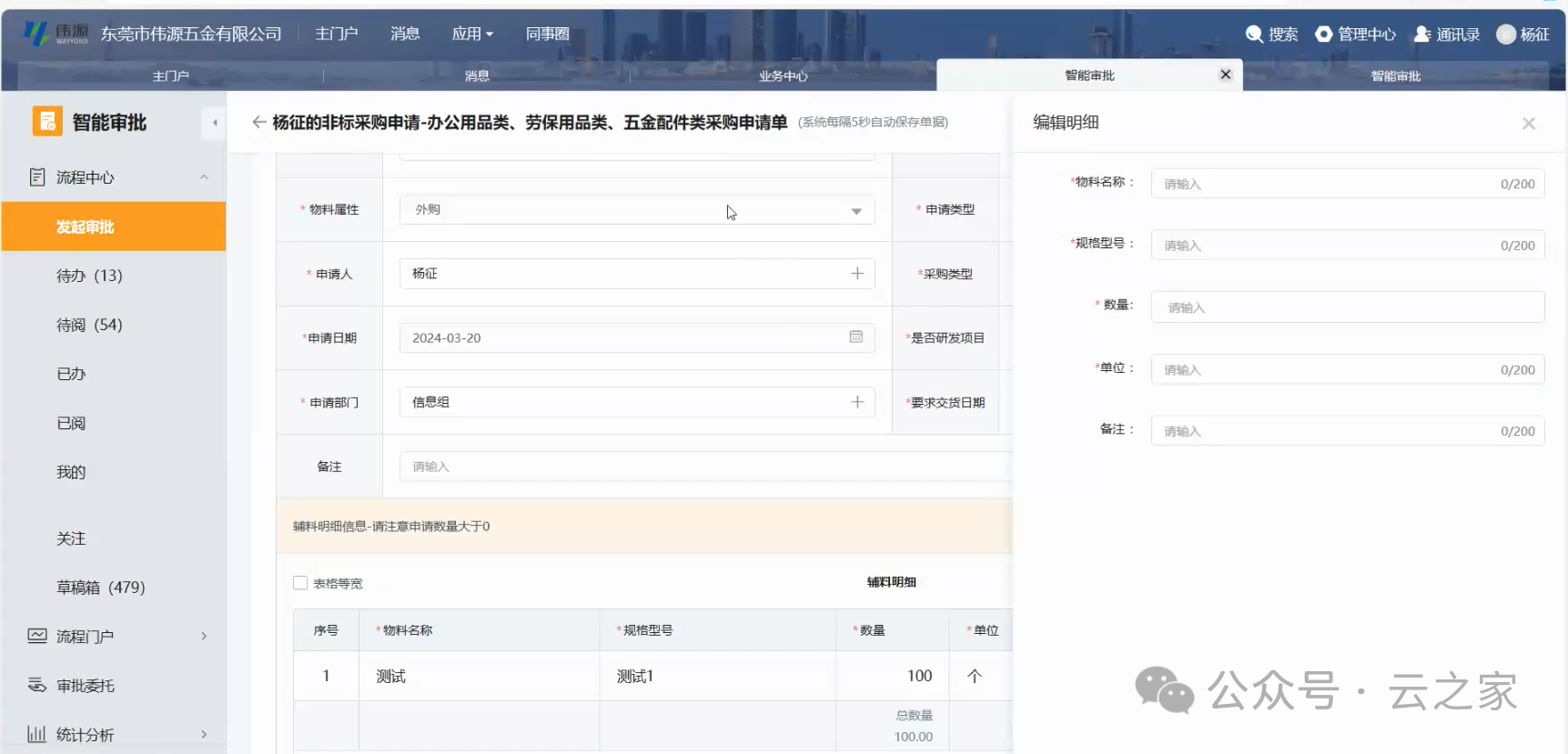Image resolution: width=1568 pixels, height=754 pixels.
Task: Click the 总数量 100.00 summary cell
Action: (x=892, y=726)
